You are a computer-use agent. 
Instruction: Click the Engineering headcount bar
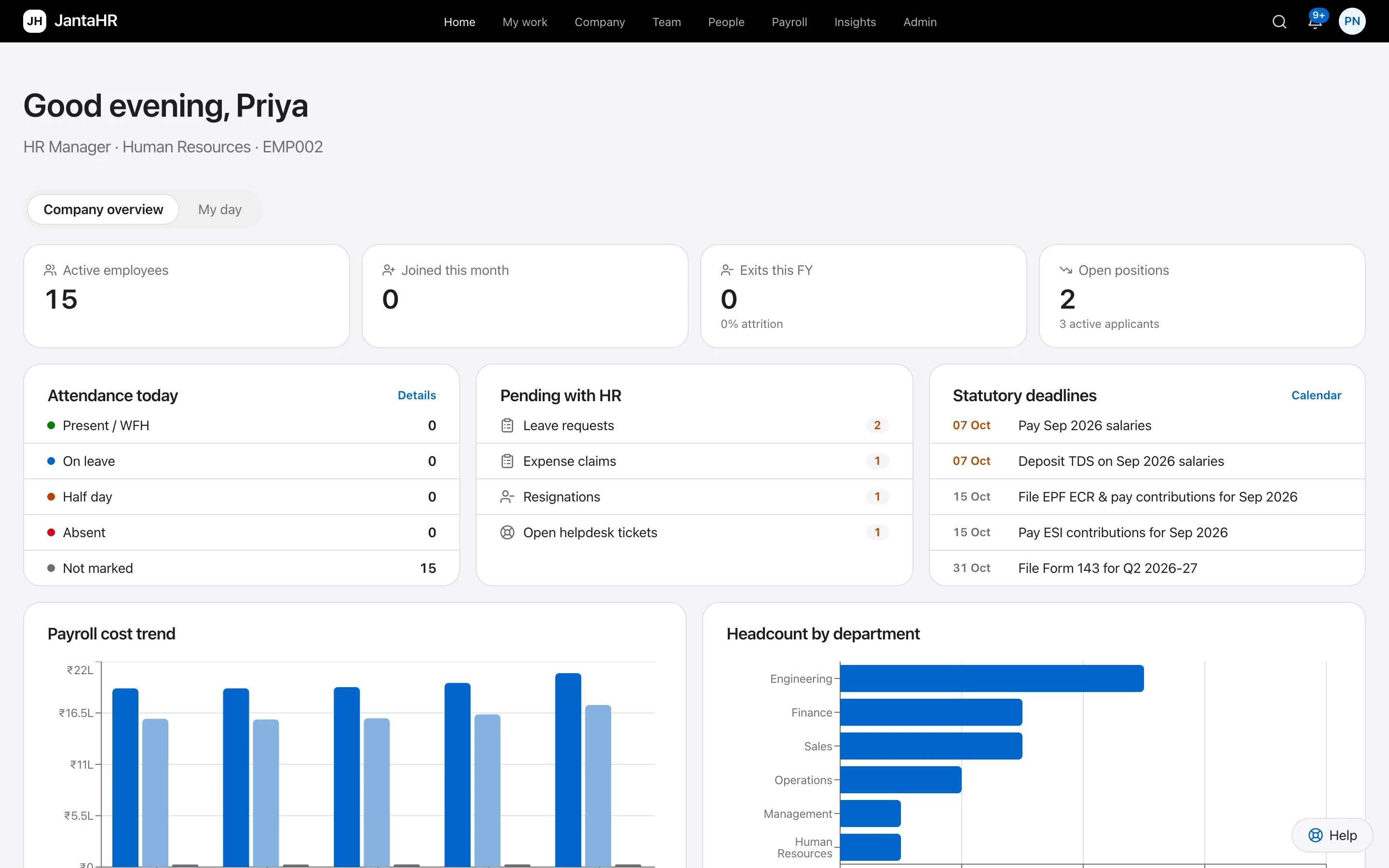tap(991, 678)
